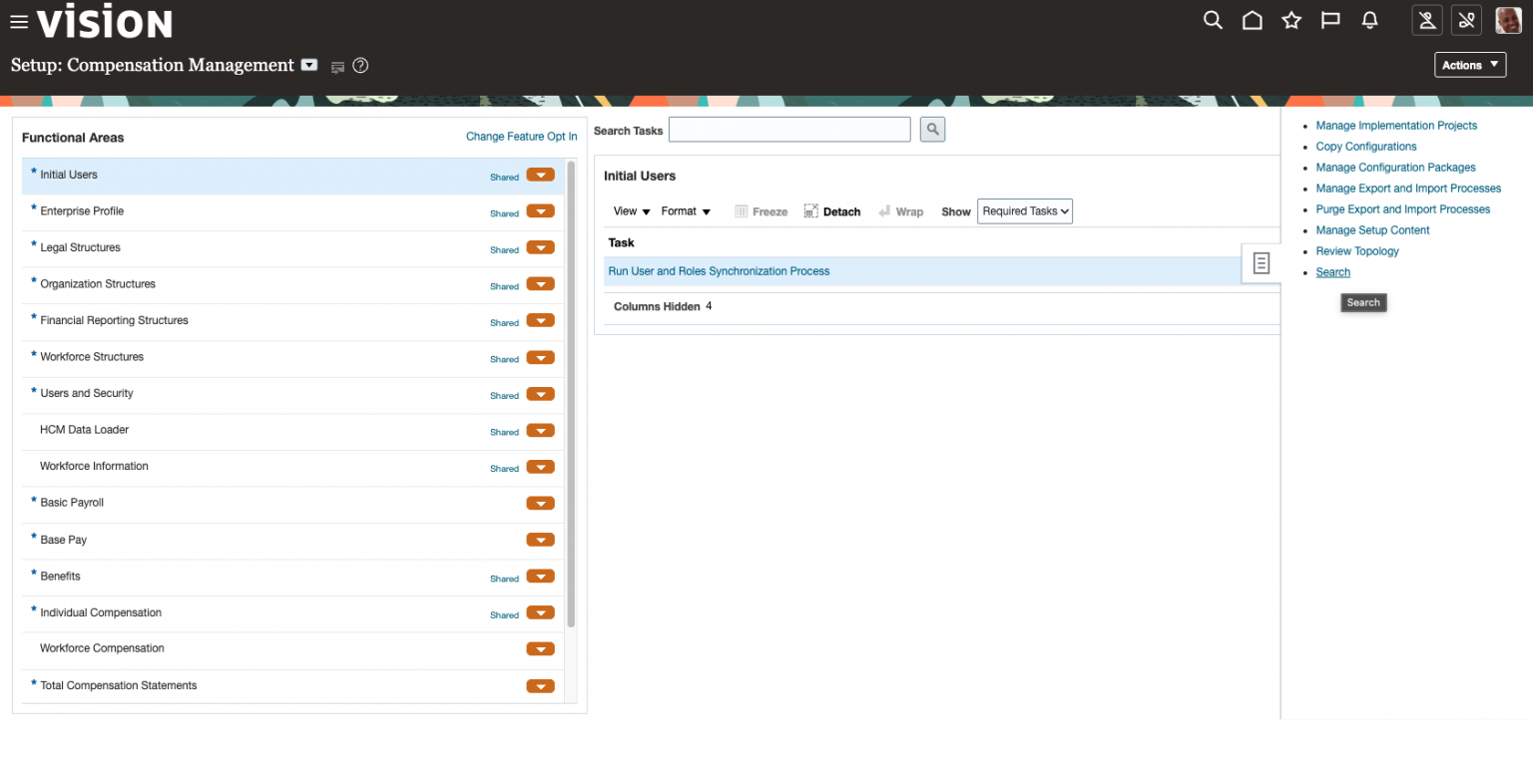Go to Home icon
The image size is (1533, 784).
[1252, 20]
